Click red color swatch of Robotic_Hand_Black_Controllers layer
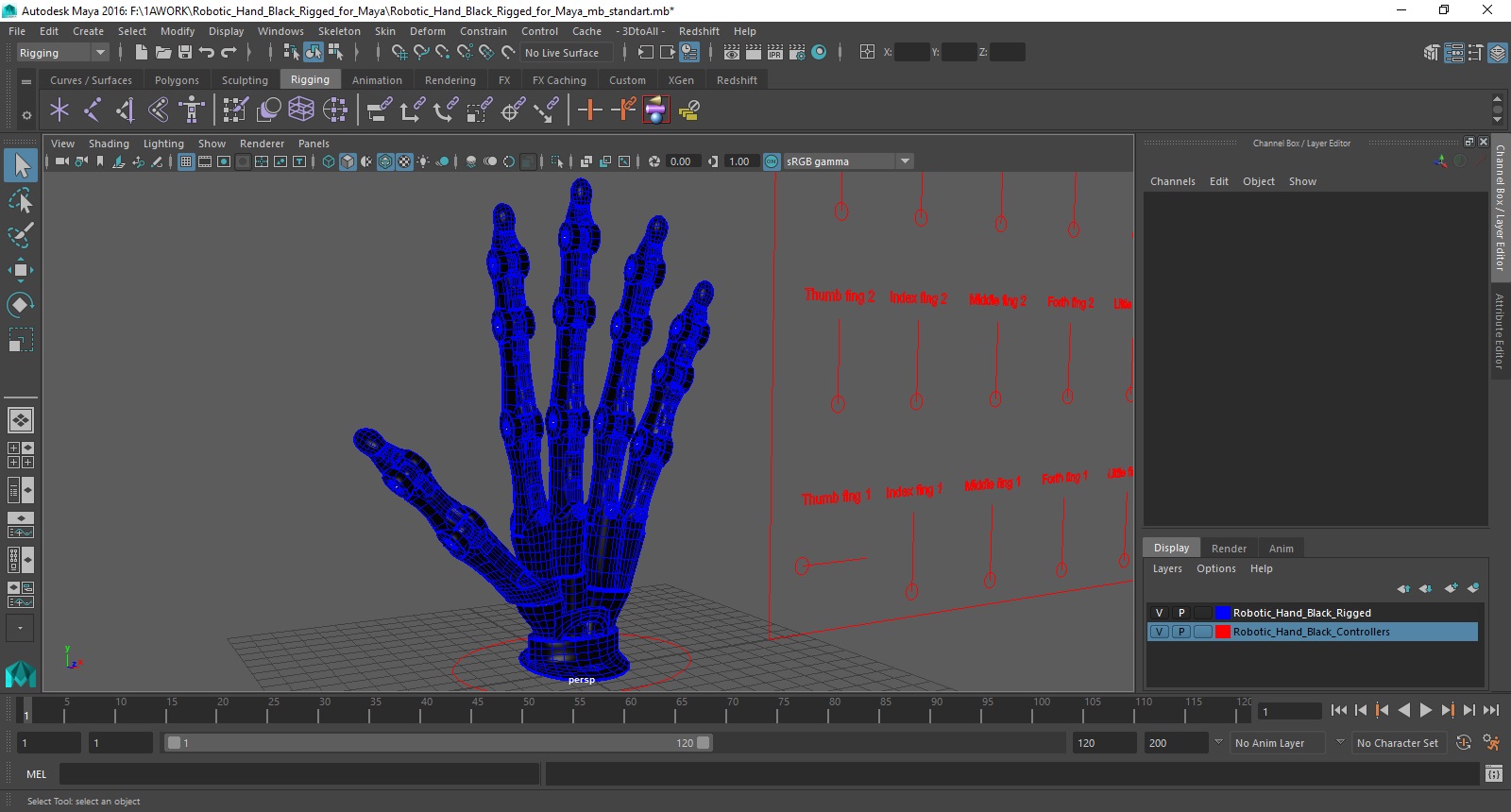 1223,632
